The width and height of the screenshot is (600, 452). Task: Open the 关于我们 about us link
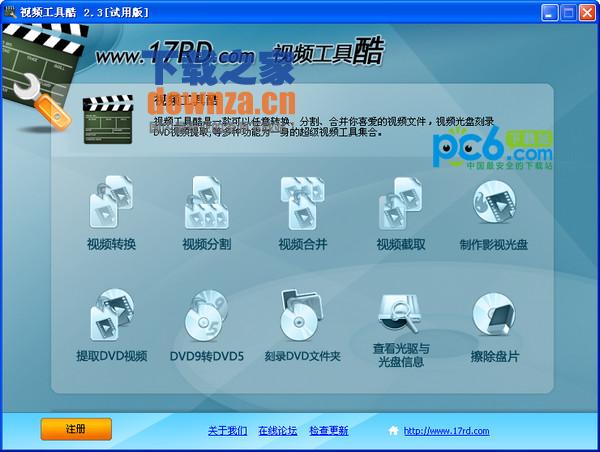click(x=227, y=431)
